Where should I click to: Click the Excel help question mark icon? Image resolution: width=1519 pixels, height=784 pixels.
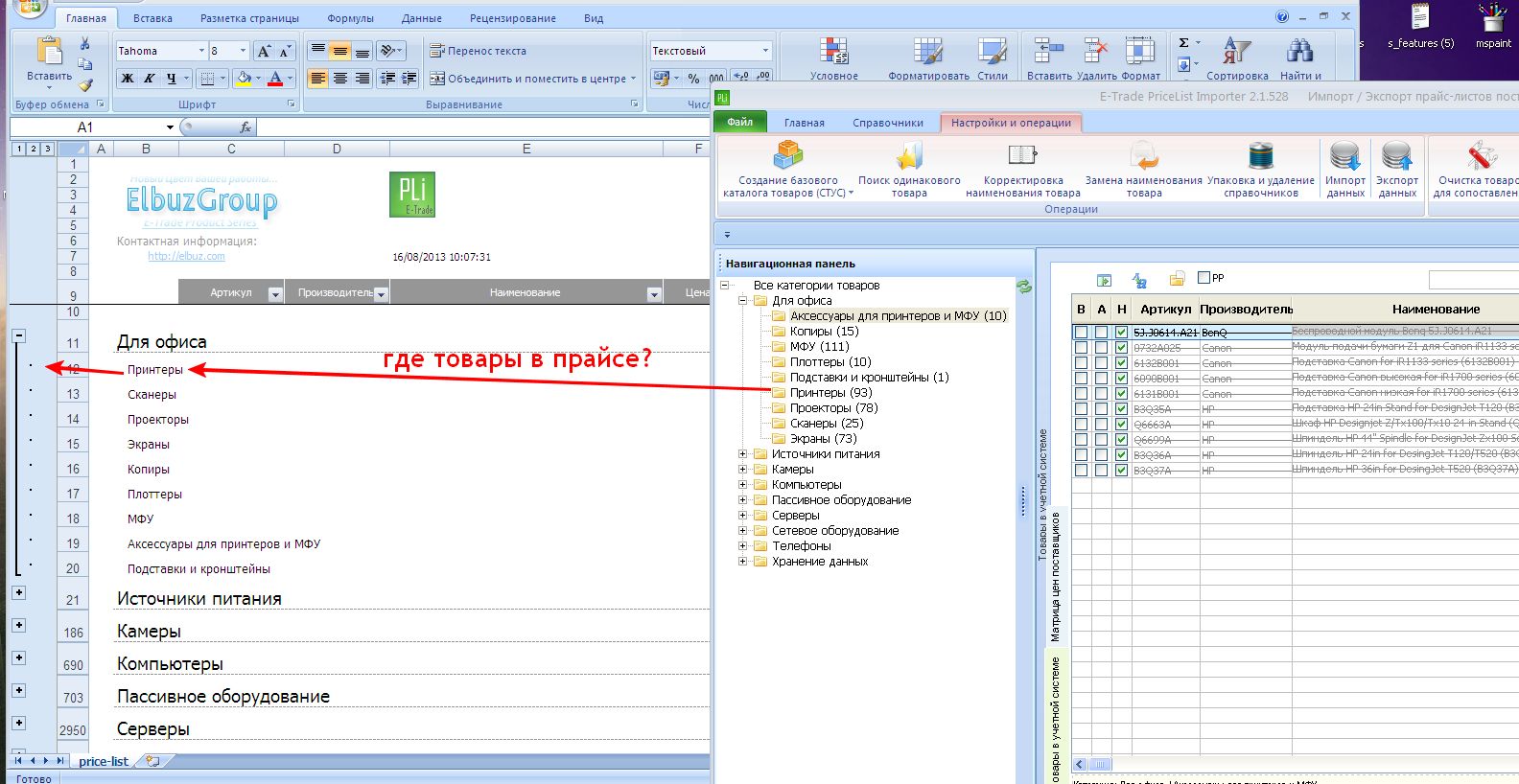point(1282,17)
